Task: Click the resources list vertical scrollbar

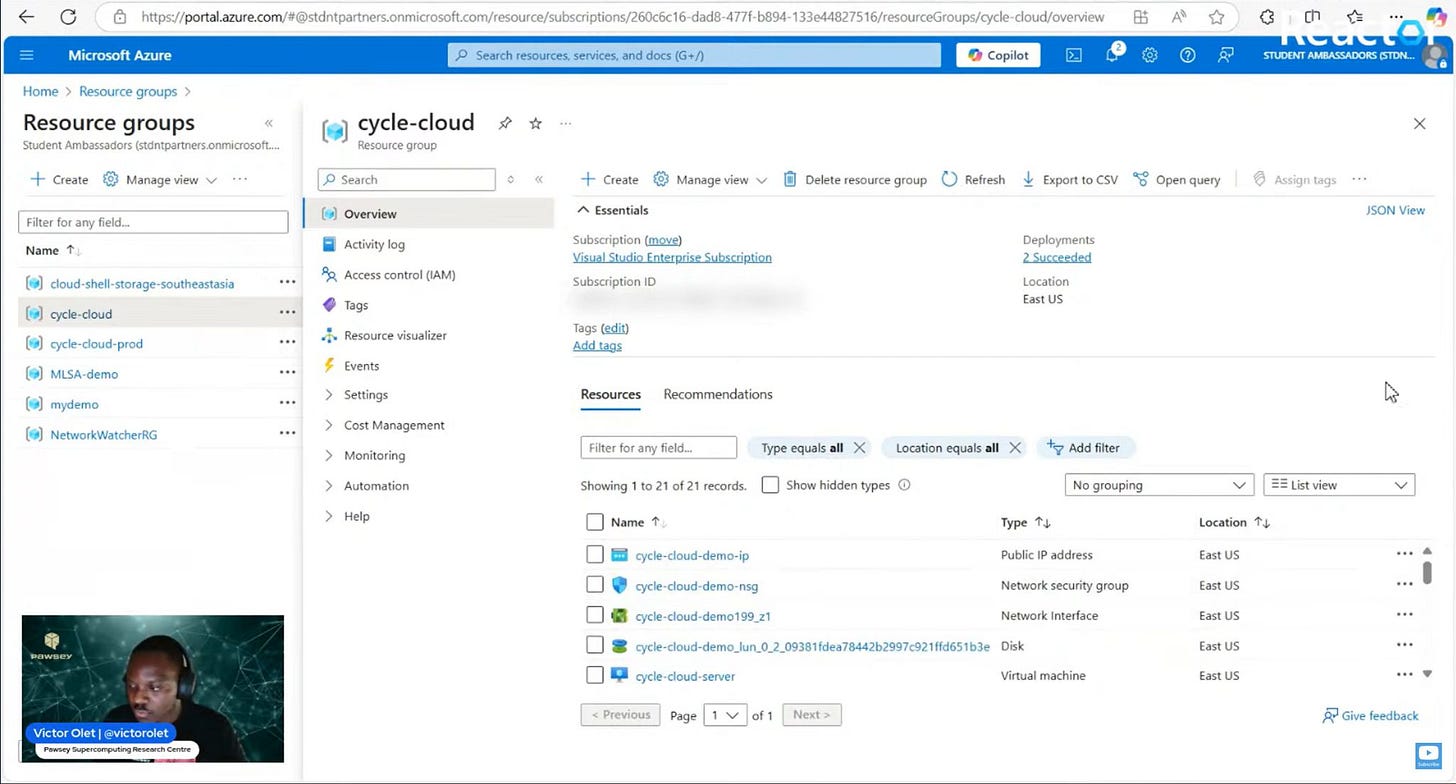Action: pyautogui.click(x=1427, y=572)
